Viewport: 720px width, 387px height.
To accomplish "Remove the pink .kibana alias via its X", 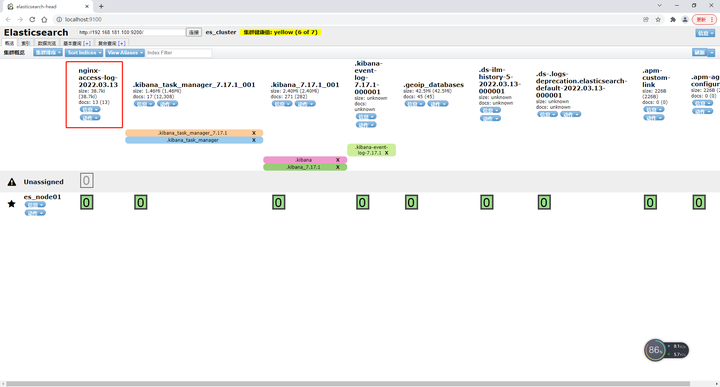I will [338, 160].
